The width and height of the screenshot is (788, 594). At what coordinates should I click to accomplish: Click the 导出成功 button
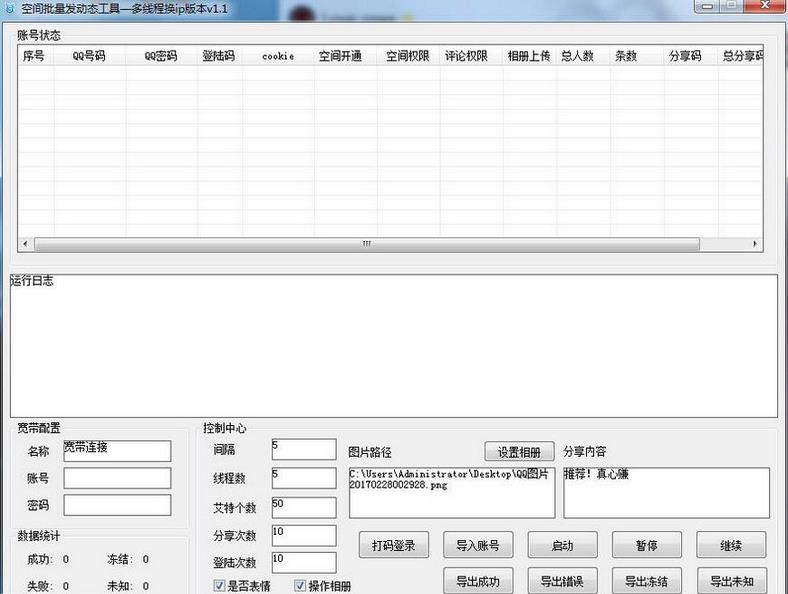coord(478,581)
